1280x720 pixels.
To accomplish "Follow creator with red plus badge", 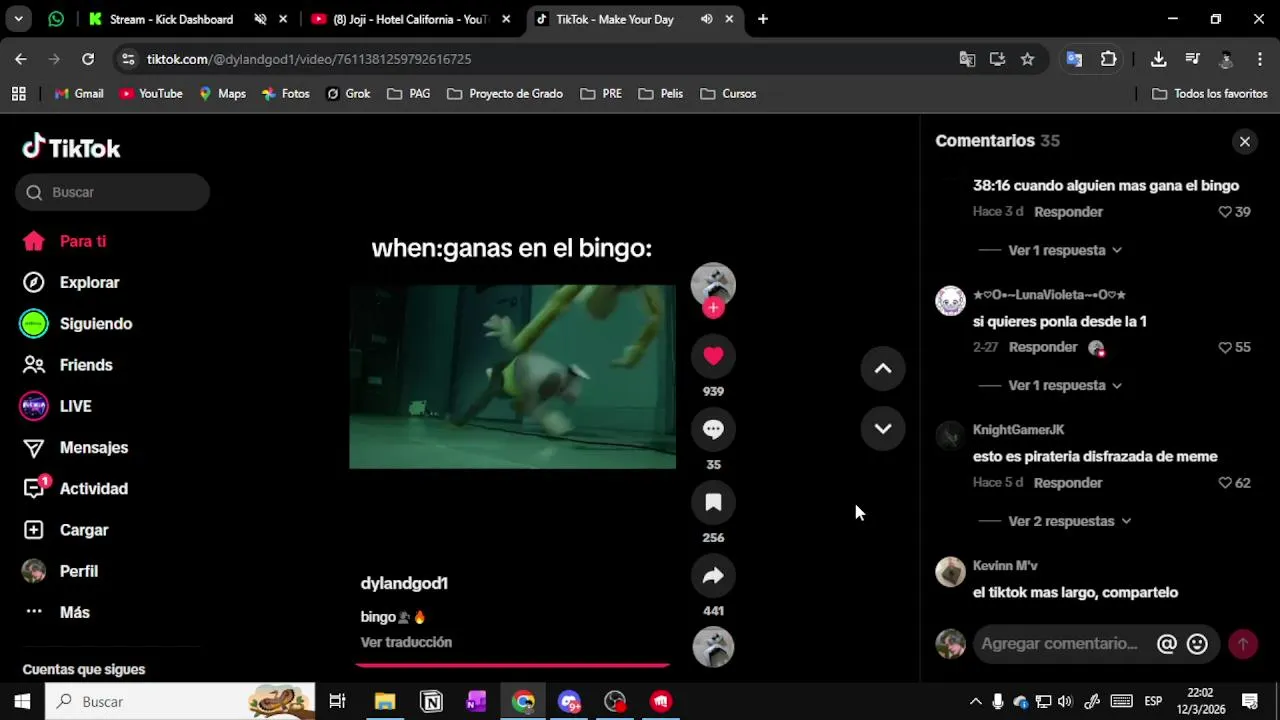I will [x=713, y=308].
